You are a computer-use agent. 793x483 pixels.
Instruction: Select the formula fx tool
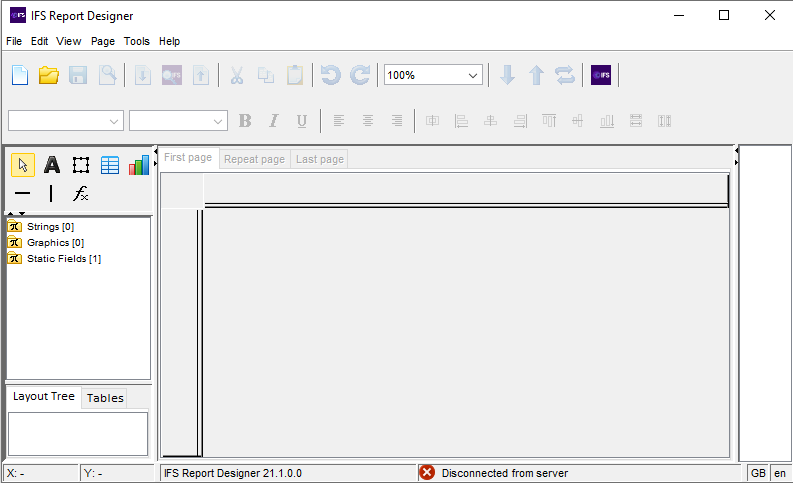pos(81,194)
